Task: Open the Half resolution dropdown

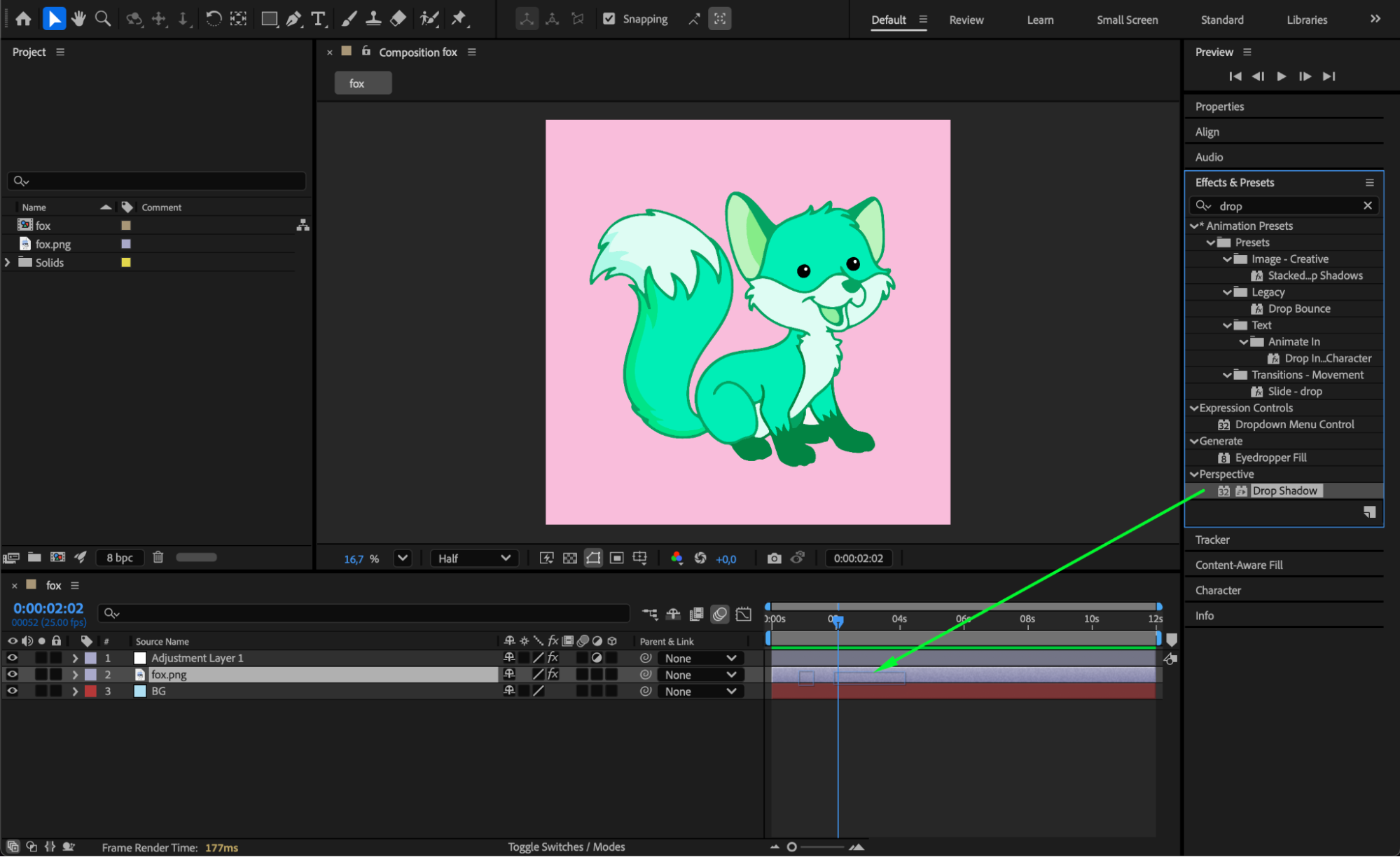Action: [474, 558]
